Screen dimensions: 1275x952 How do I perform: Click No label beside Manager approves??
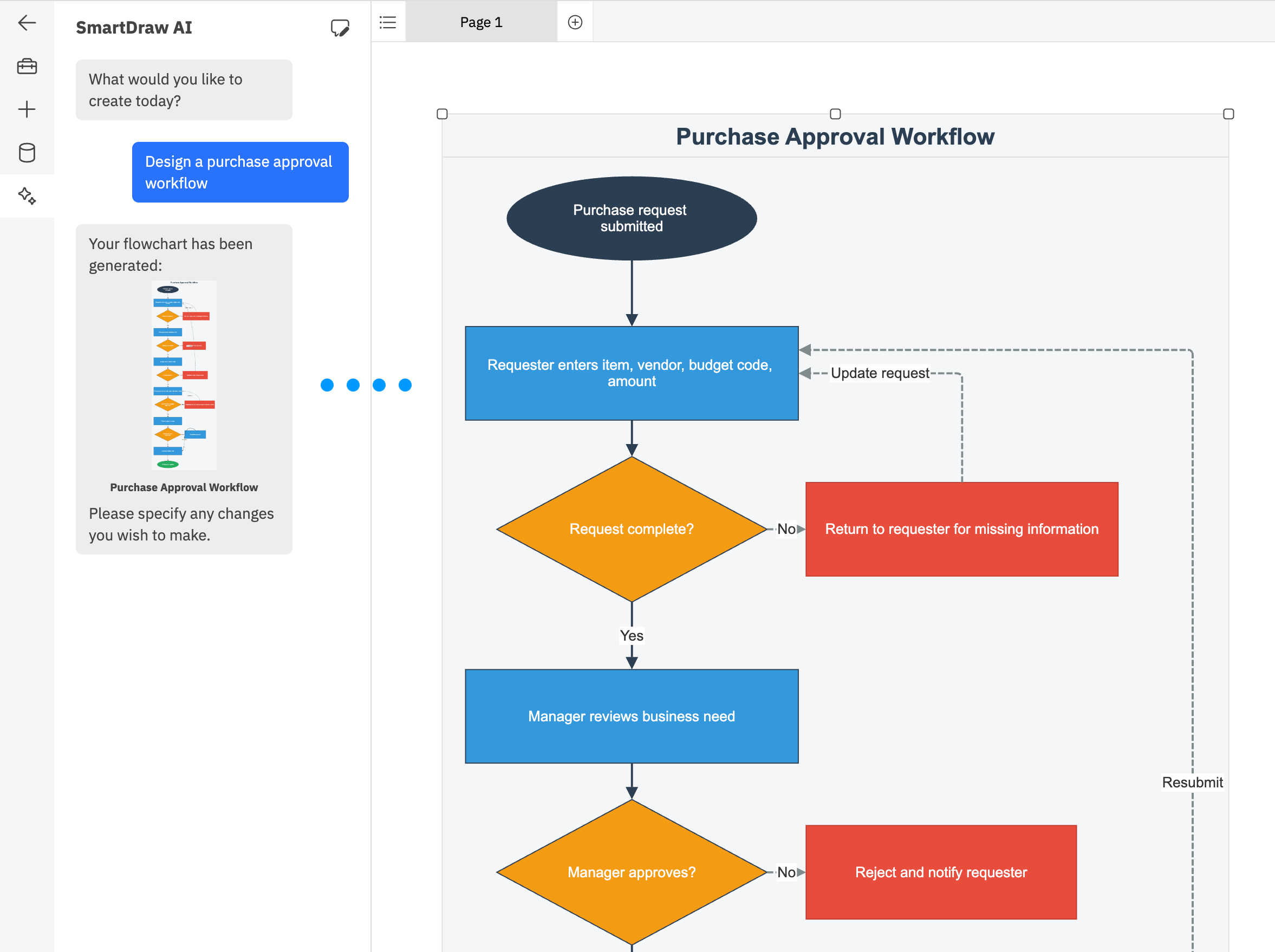coord(786,872)
